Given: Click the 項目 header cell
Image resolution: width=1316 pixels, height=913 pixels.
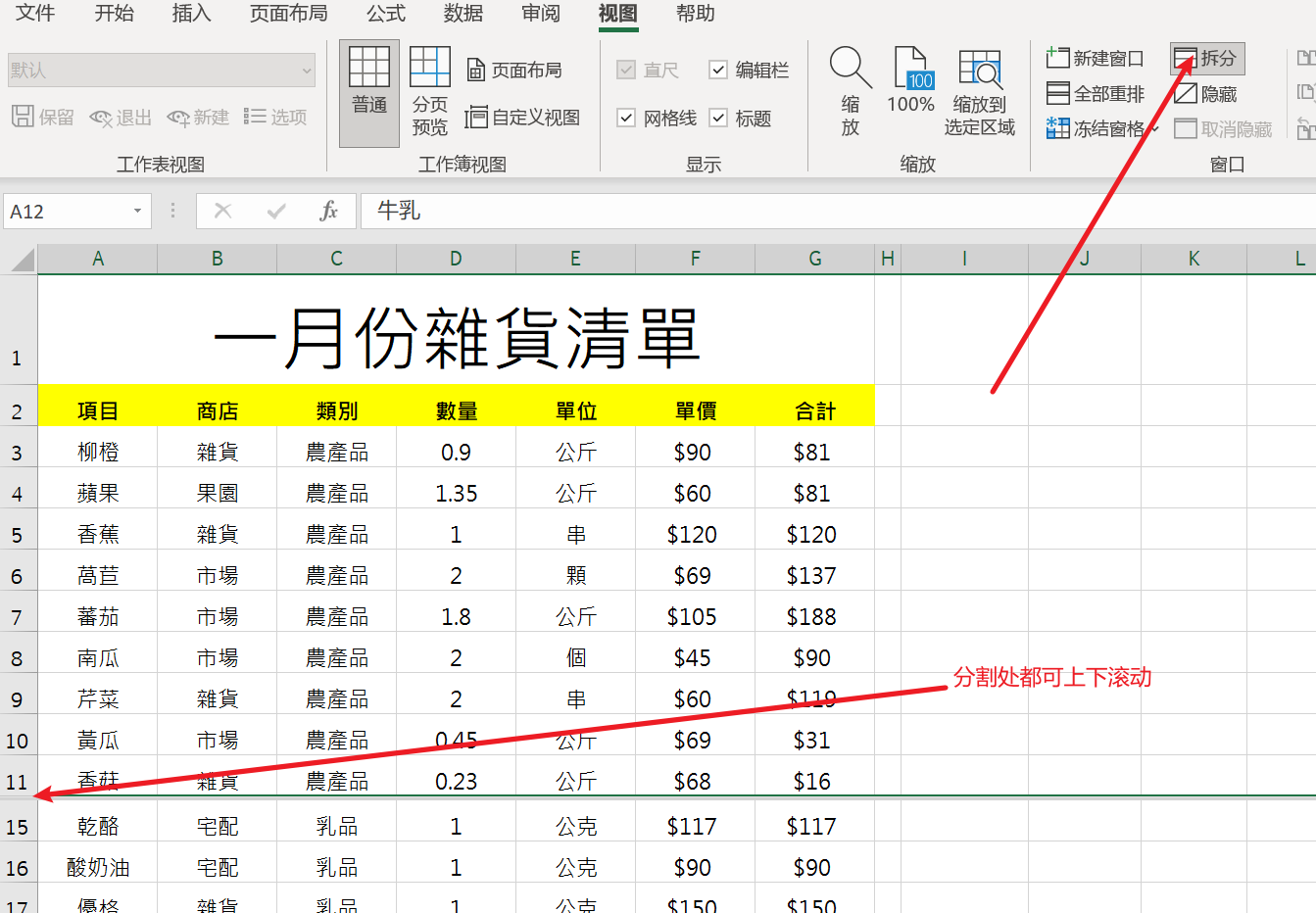Looking at the screenshot, I should pyautogui.click(x=98, y=406).
